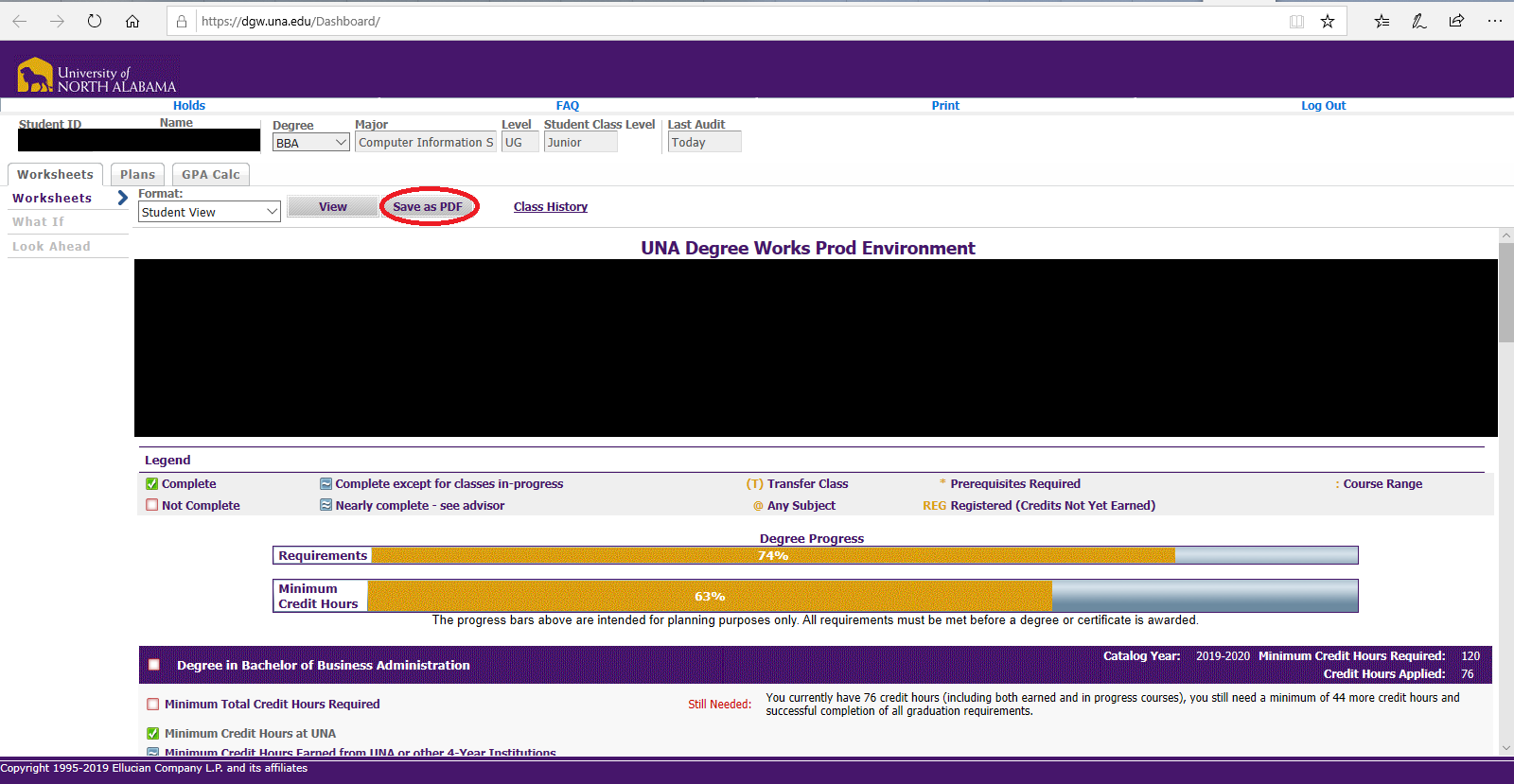
Task: Toggle Minimum Credit Hours at UNA checkbox
Action: tap(152, 733)
